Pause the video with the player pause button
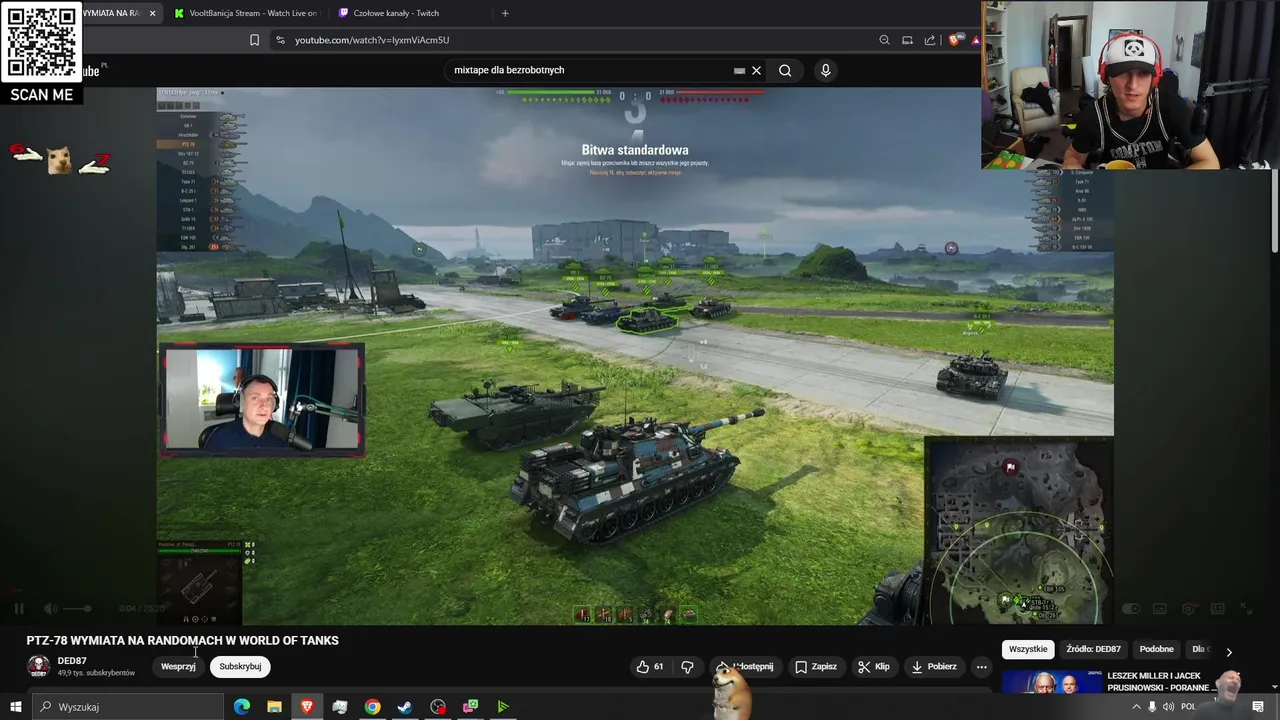The width and height of the screenshot is (1280, 720). [19, 608]
